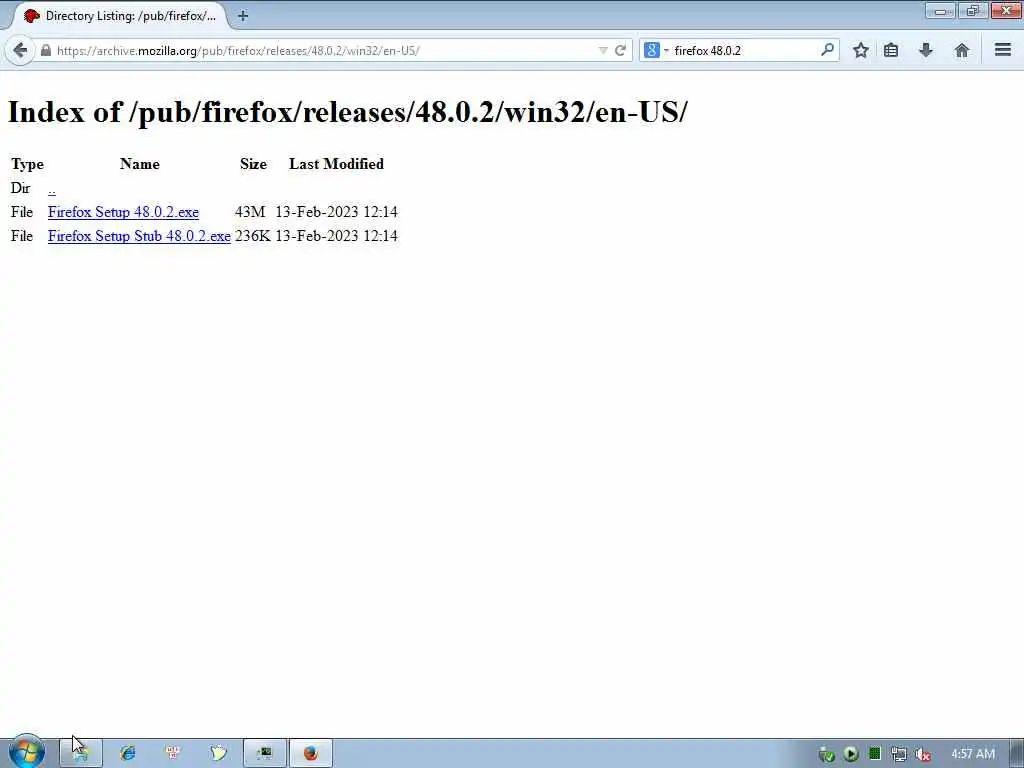Go to the Home page icon
Image resolution: width=1024 pixels, height=768 pixels.
tap(961, 50)
